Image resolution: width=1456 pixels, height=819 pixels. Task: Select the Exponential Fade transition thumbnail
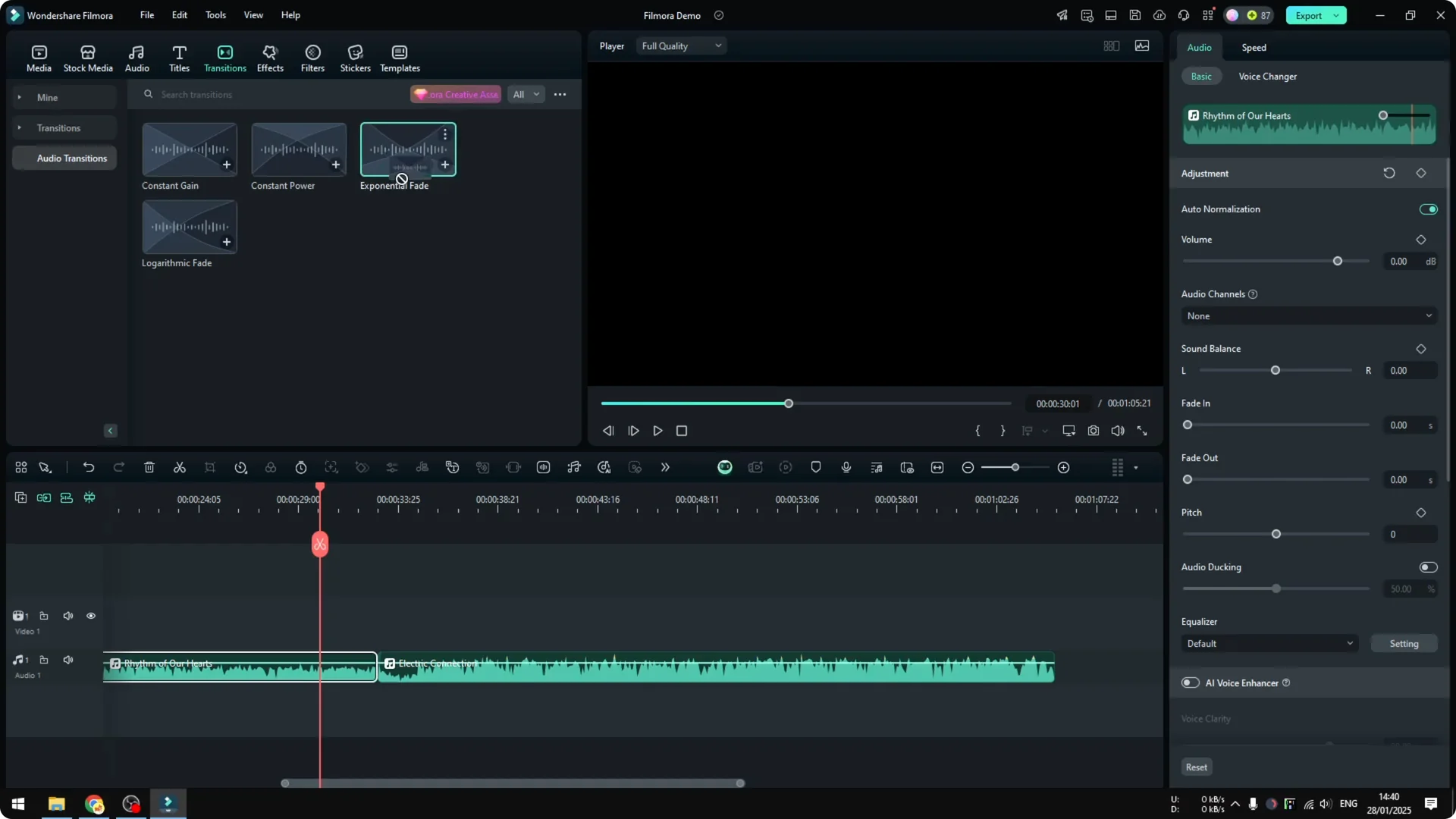click(408, 150)
